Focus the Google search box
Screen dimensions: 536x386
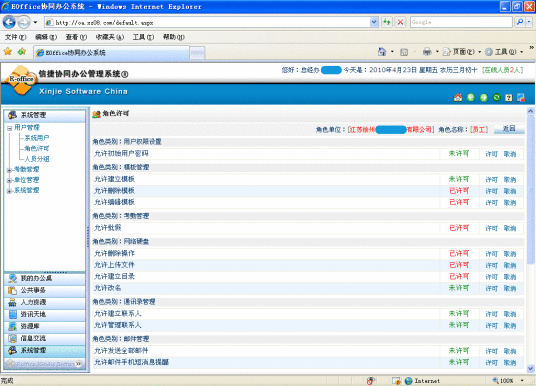click(461, 22)
